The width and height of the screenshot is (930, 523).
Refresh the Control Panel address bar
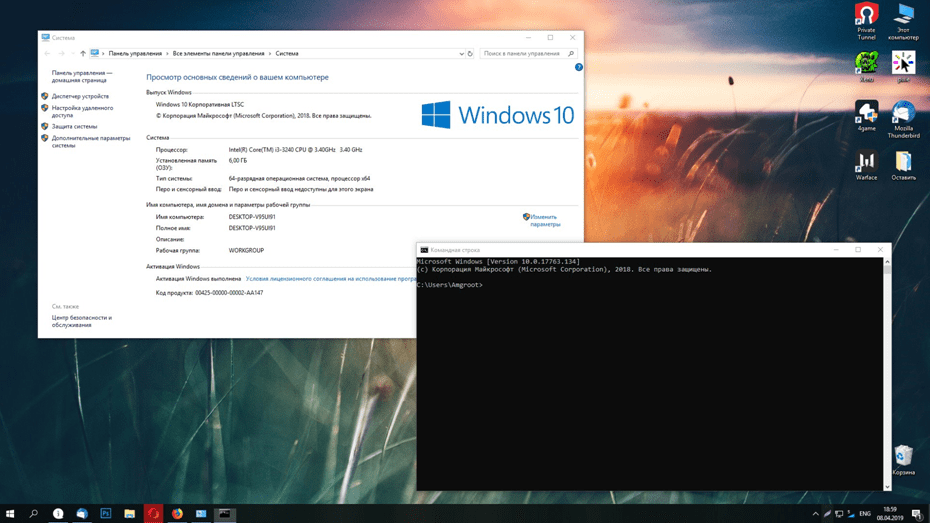pos(470,54)
